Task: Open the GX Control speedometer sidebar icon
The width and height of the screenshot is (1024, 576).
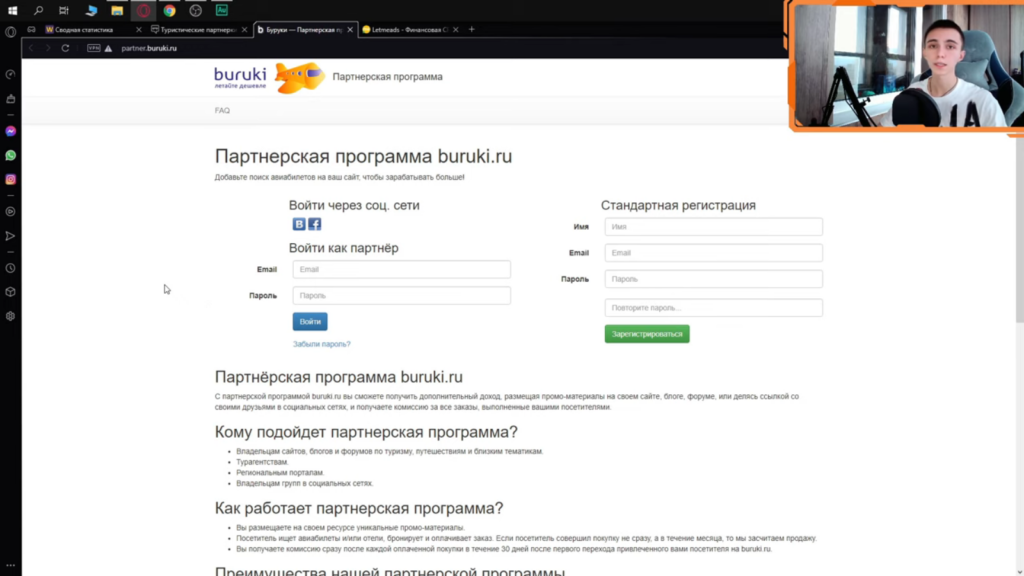Action: pyautogui.click(x=10, y=74)
